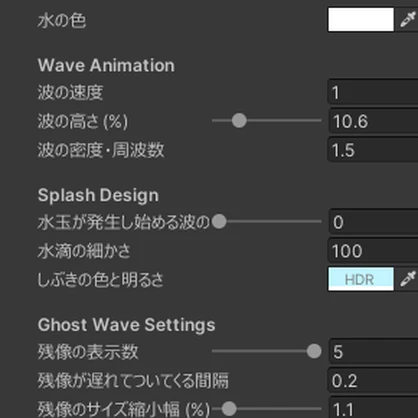
Task: Click the 波の高さ (%) slider handle
Action: [x=239, y=120]
